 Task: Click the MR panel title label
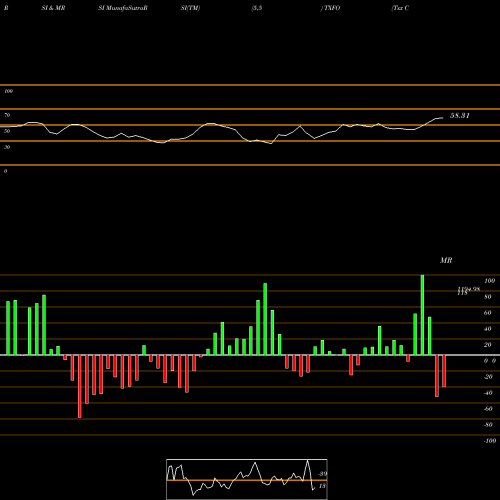(x=446, y=260)
